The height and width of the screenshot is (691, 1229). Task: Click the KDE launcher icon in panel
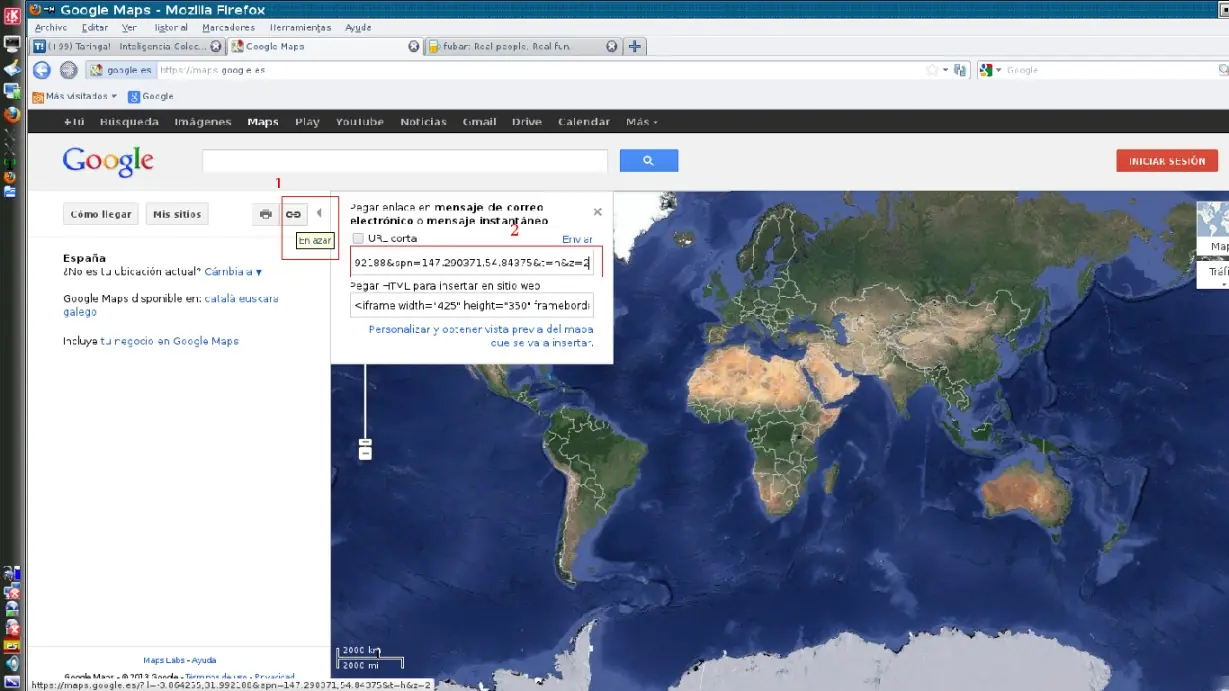coord(12,16)
